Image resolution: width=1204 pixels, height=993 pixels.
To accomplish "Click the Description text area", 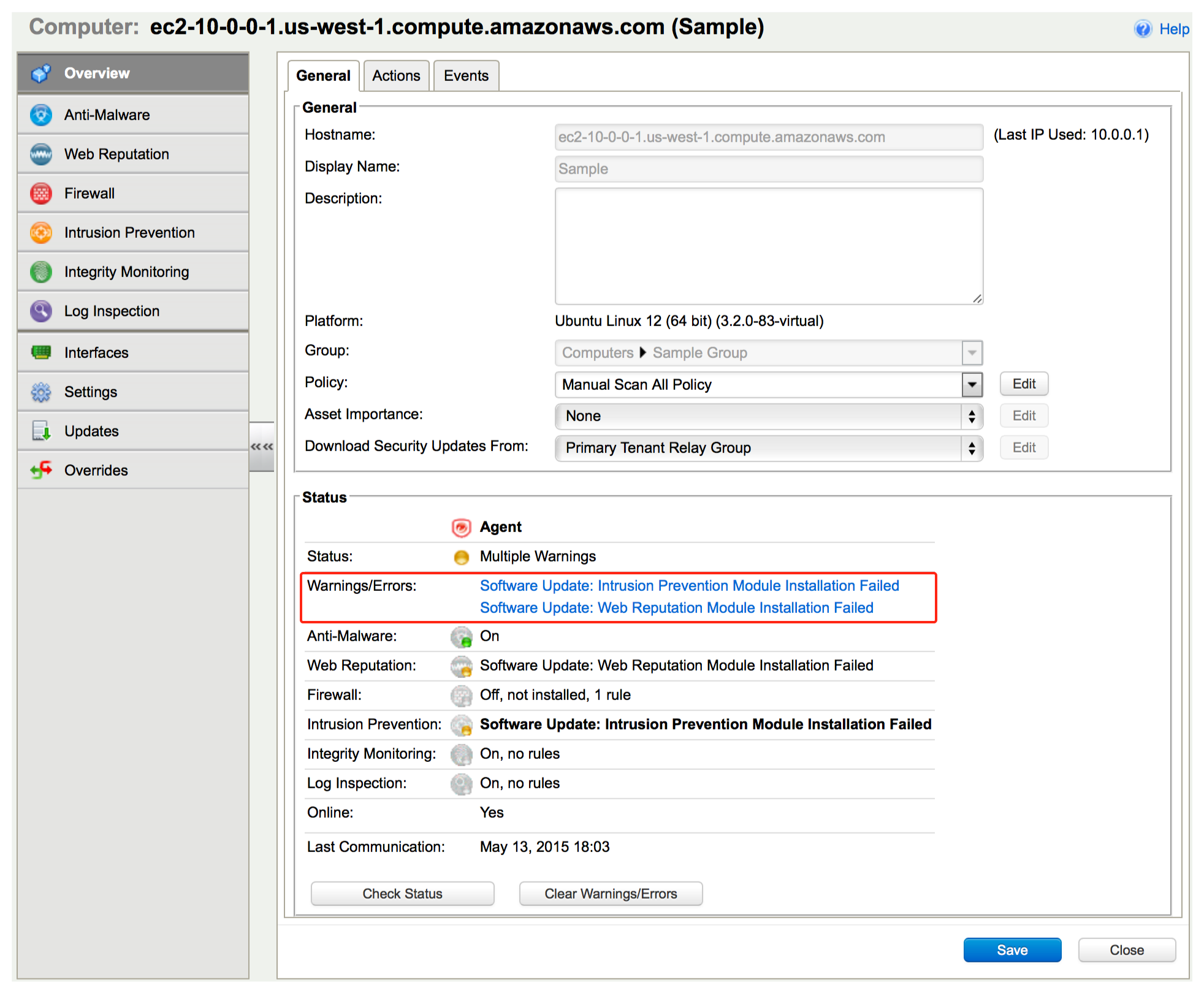I will click(769, 246).
